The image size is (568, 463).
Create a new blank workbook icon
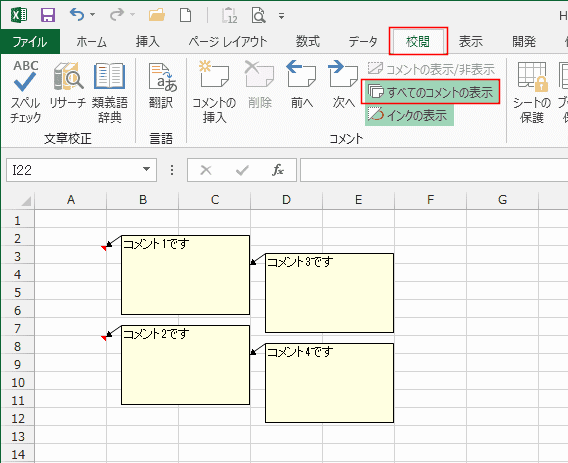click(185, 15)
